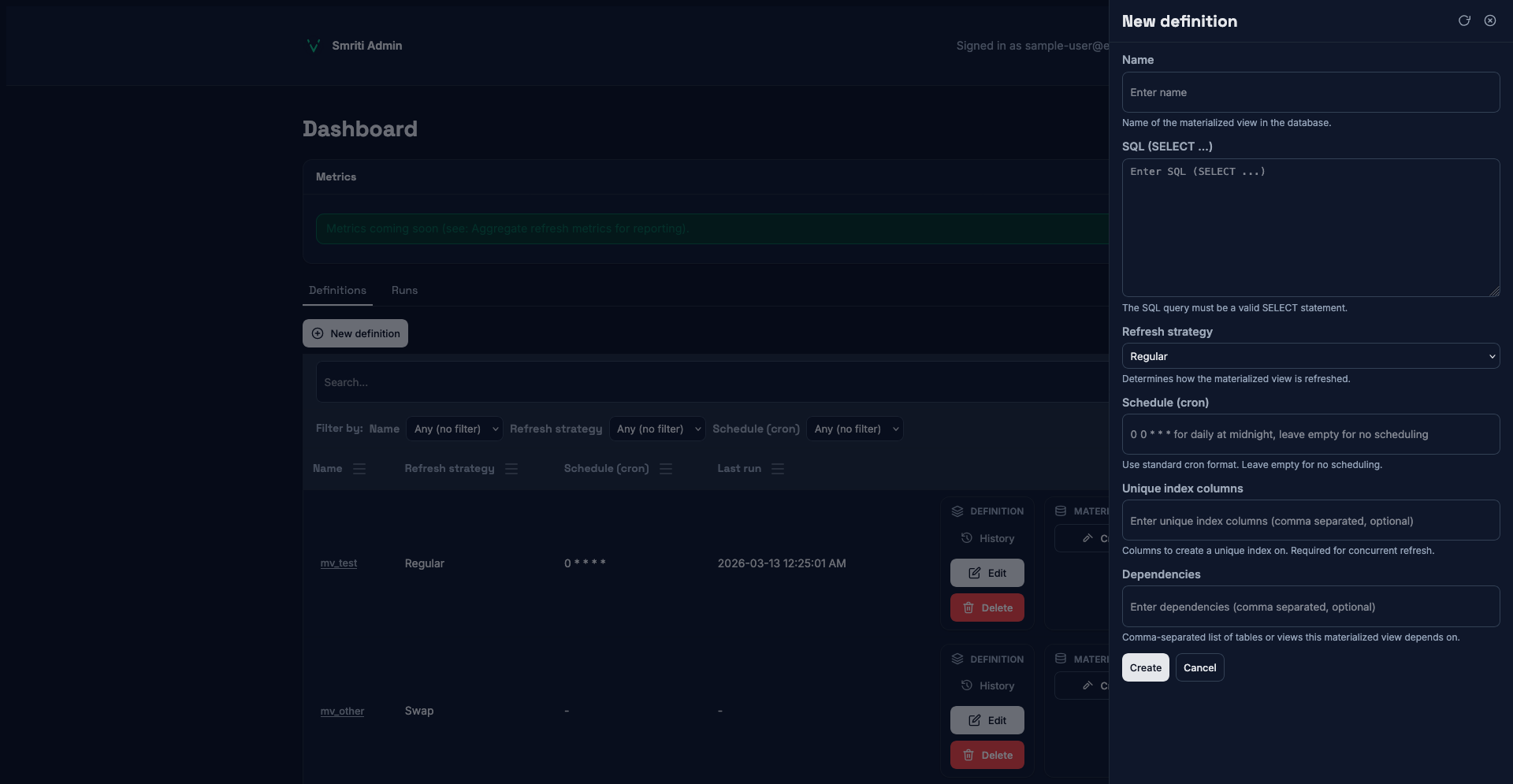1513x784 pixels.
Task: View History for mv_test definition
Action: click(x=987, y=538)
